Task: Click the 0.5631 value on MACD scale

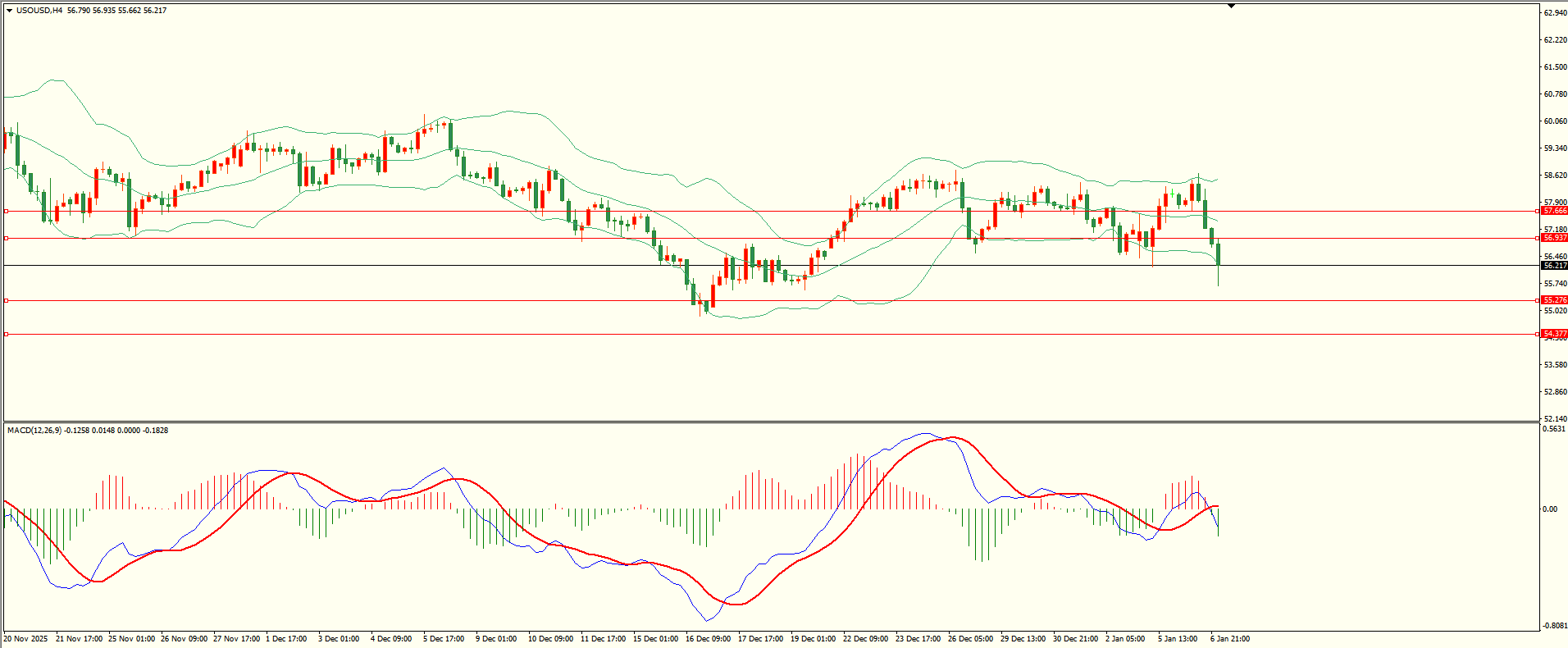Action: tap(1554, 429)
